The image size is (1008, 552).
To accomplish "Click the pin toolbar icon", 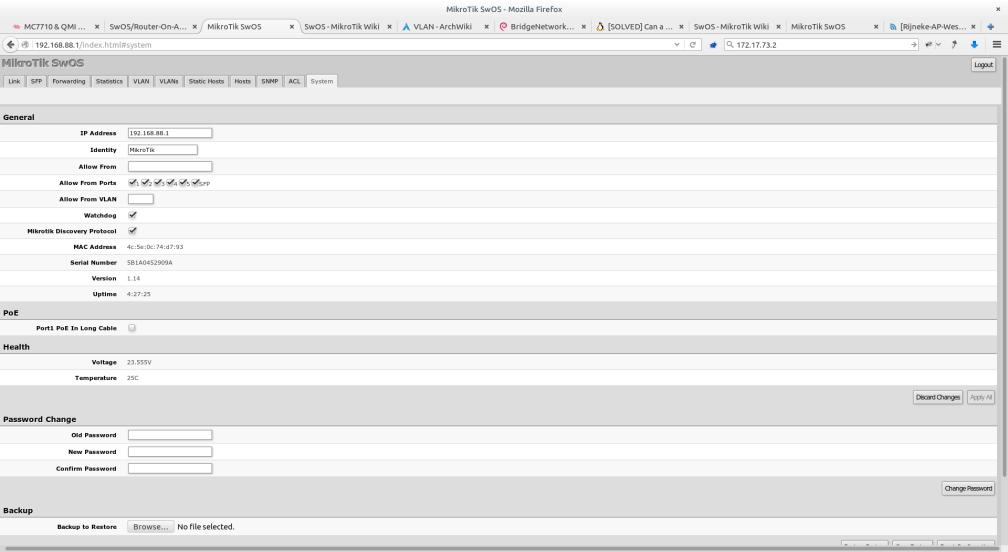I will point(954,44).
